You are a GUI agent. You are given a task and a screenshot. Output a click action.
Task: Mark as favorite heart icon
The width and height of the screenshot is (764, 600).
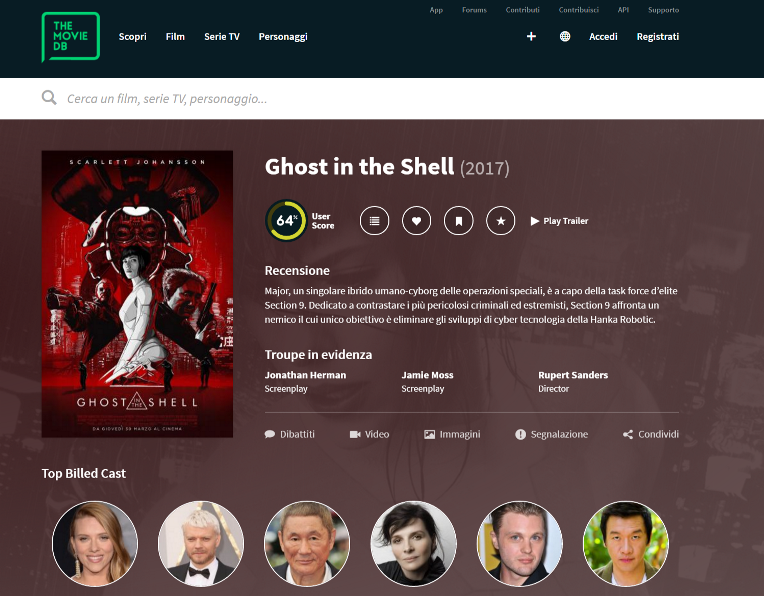tap(416, 221)
